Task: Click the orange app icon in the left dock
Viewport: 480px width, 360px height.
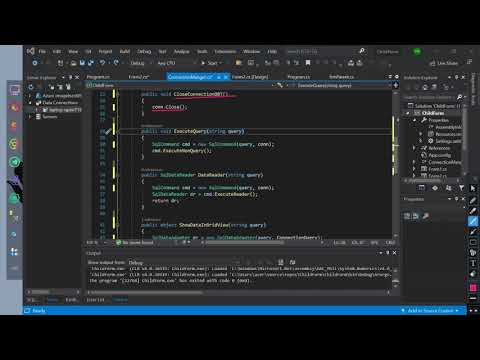Action: 14,125
